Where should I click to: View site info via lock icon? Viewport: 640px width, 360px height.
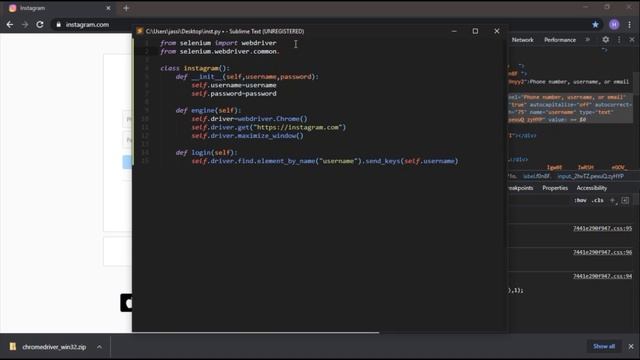[x=58, y=24]
